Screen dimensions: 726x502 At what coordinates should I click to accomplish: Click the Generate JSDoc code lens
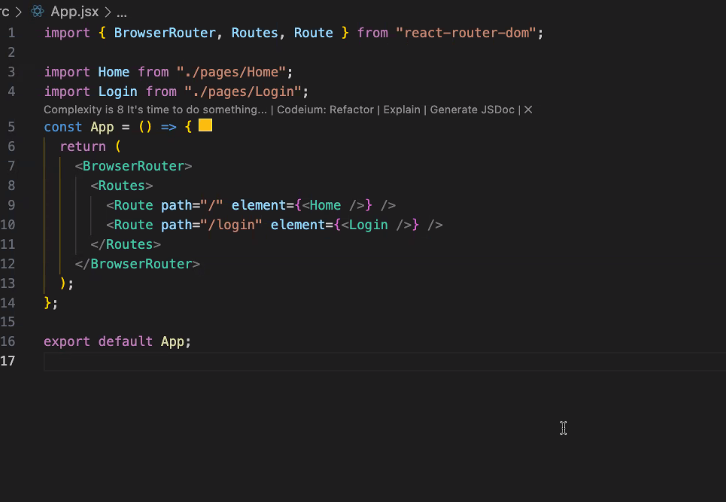click(x=472, y=110)
